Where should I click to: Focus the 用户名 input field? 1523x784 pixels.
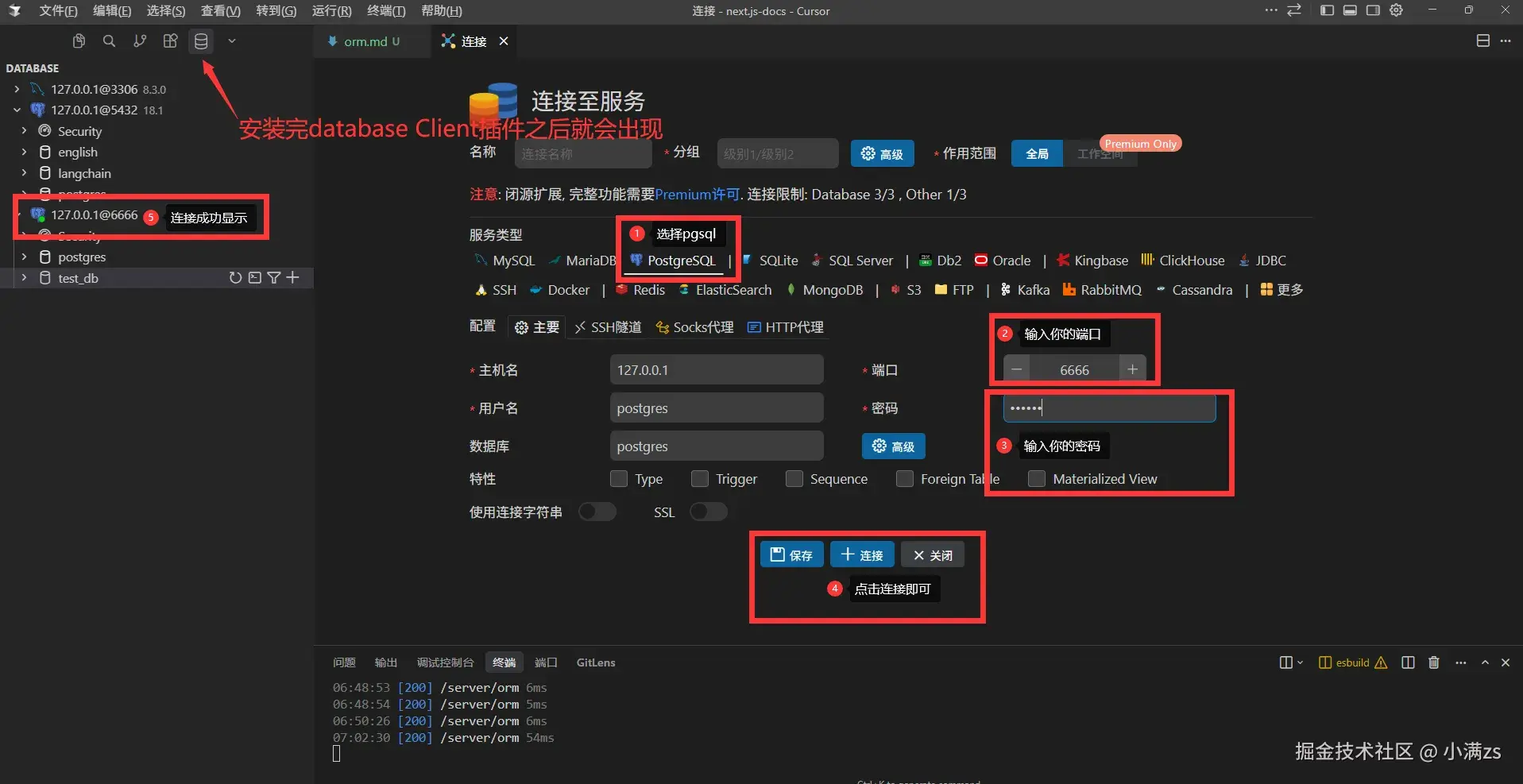[x=717, y=408]
